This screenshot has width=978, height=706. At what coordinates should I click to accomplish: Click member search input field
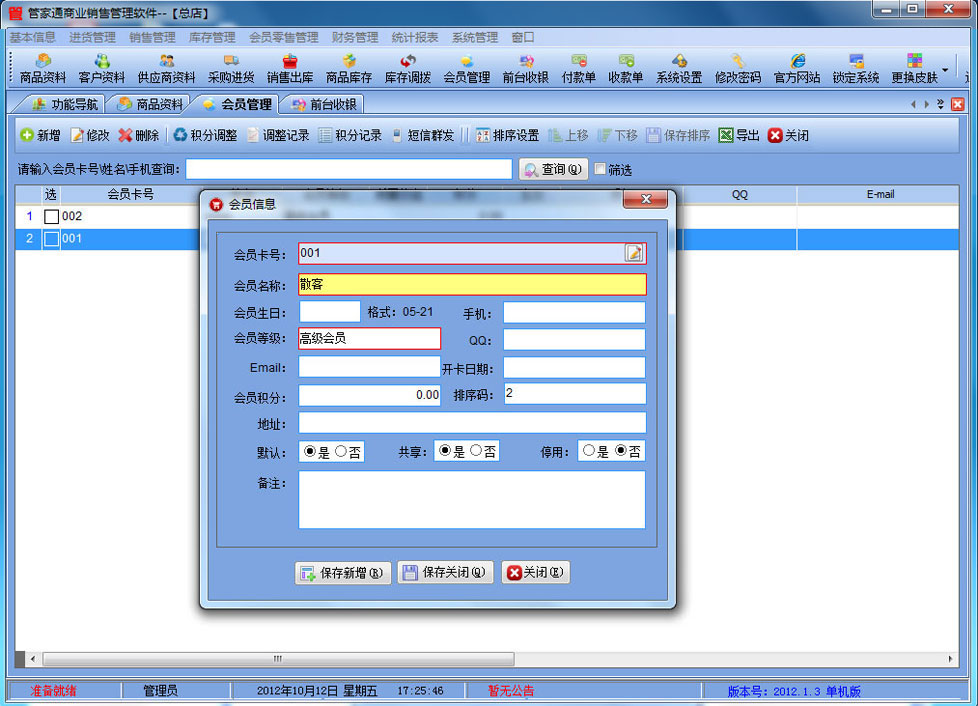(x=349, y=168)
